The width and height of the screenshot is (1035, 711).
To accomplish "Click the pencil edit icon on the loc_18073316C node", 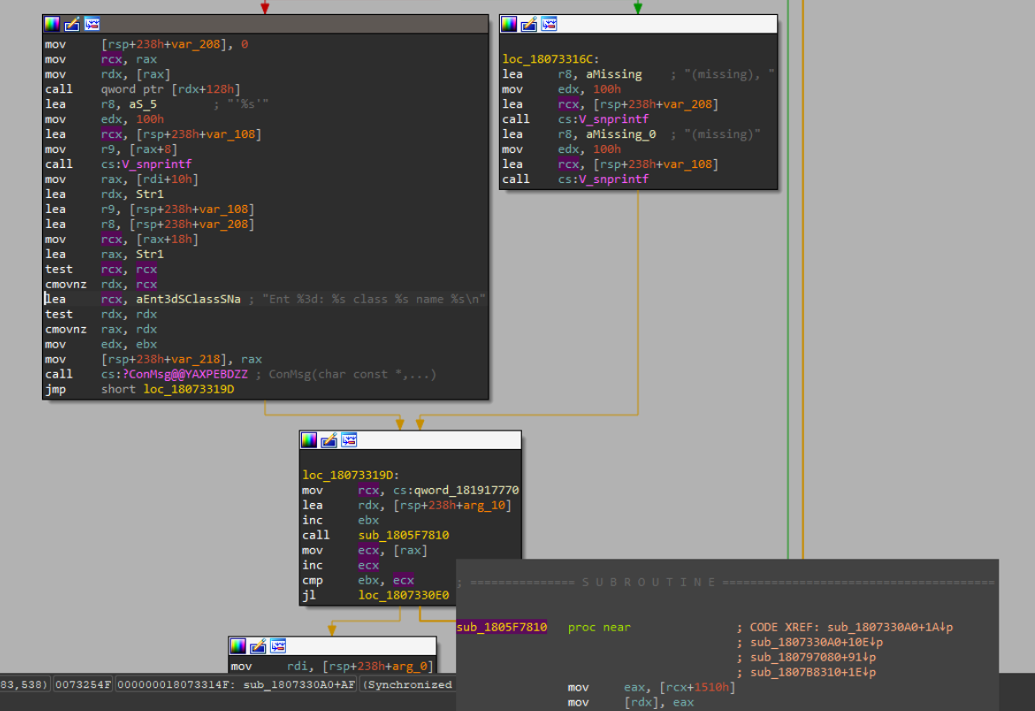I will click(529, 24).
